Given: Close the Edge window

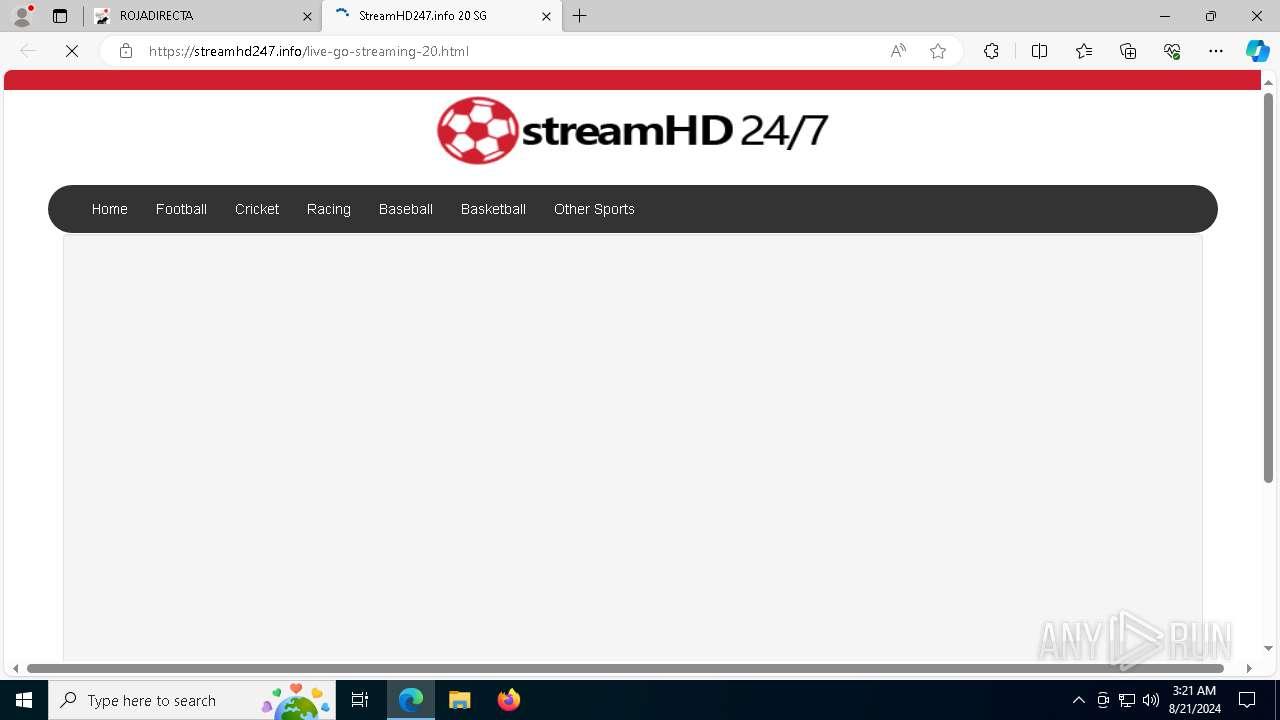Looking at the screenshot, I should coord(1257,16).
